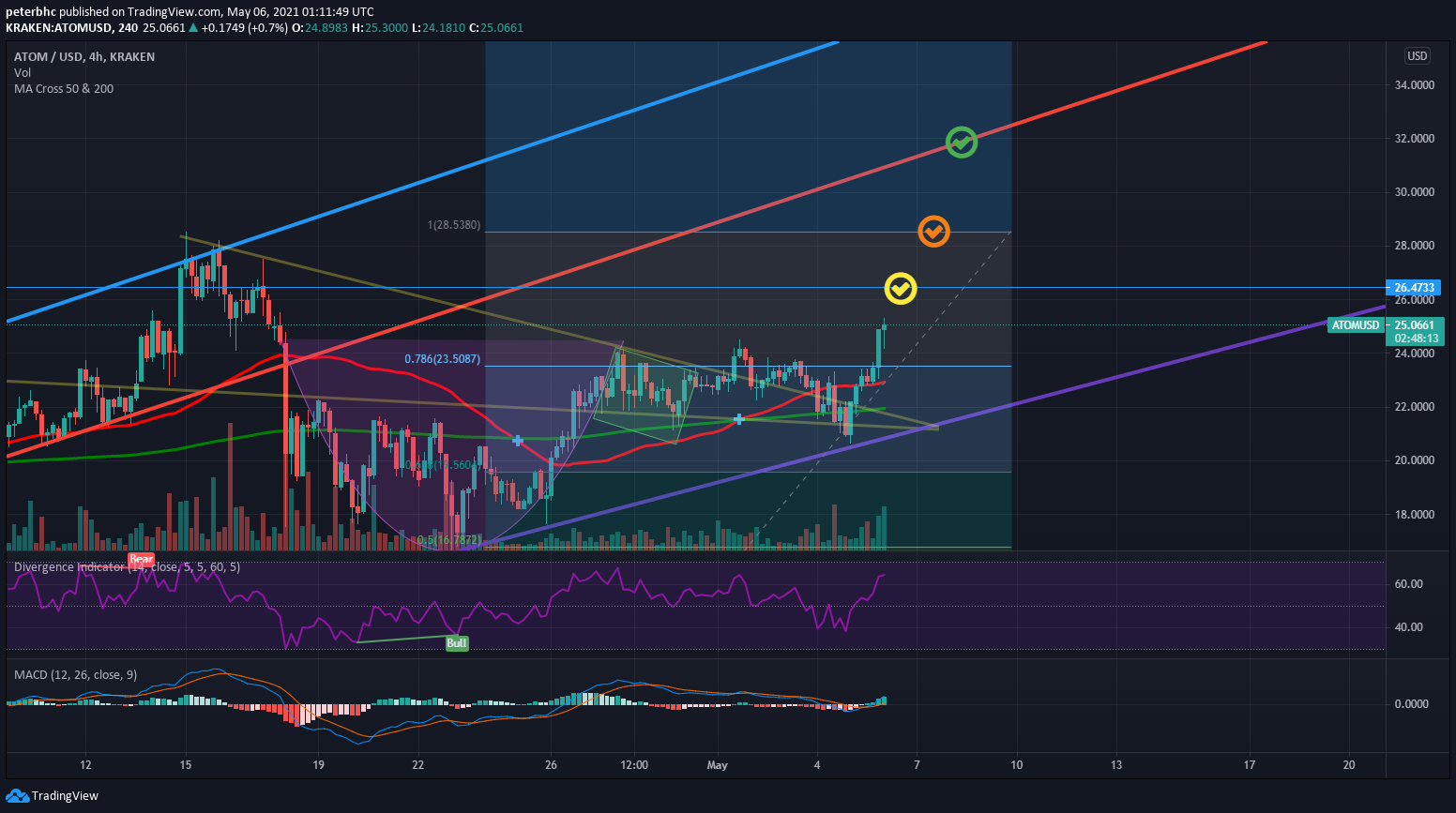Select the thick light-blue upper trendline
1456x813 pixels.
pyautogui.click(x=422, y=182)
